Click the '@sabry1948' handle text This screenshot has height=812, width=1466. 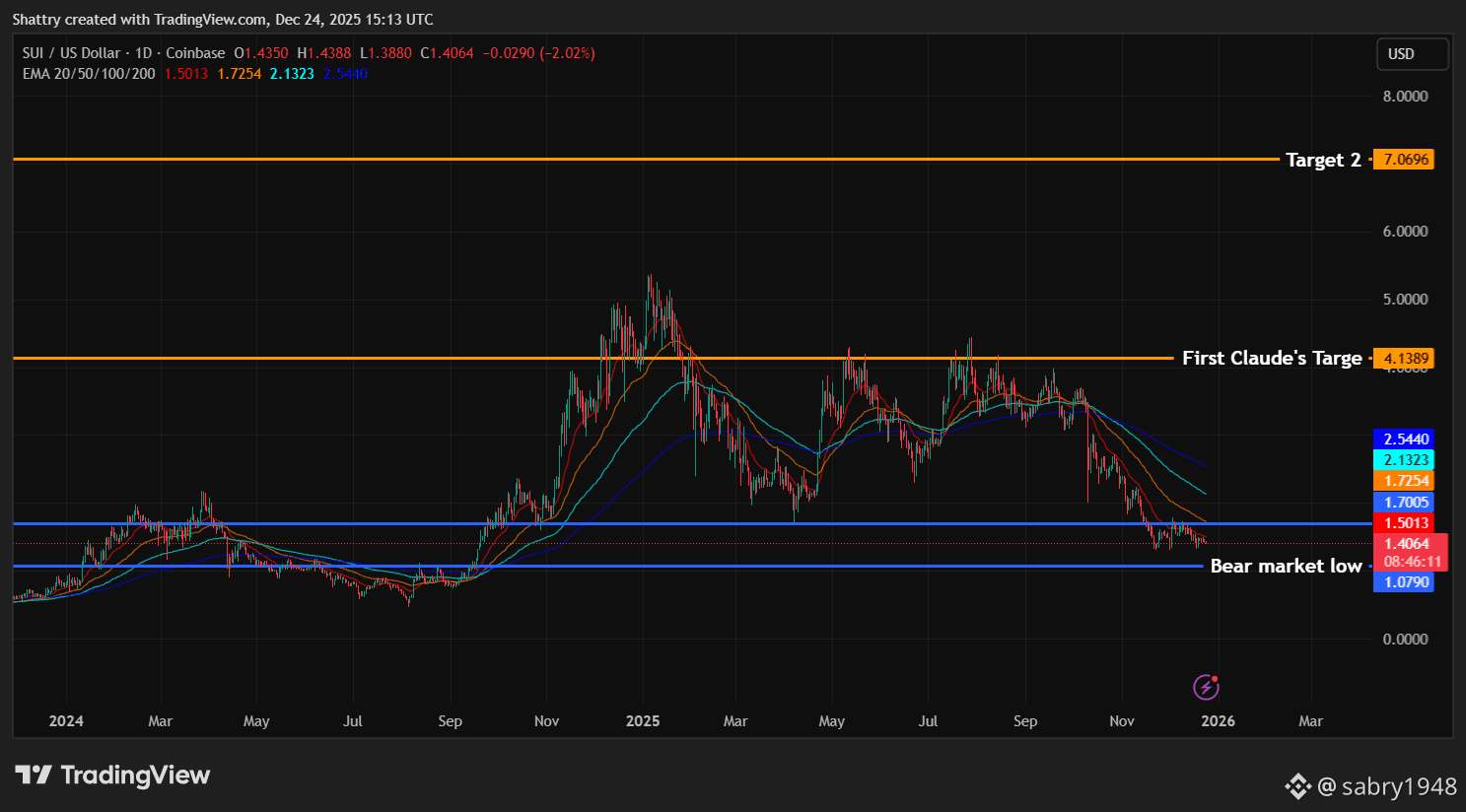point(1386,786)
